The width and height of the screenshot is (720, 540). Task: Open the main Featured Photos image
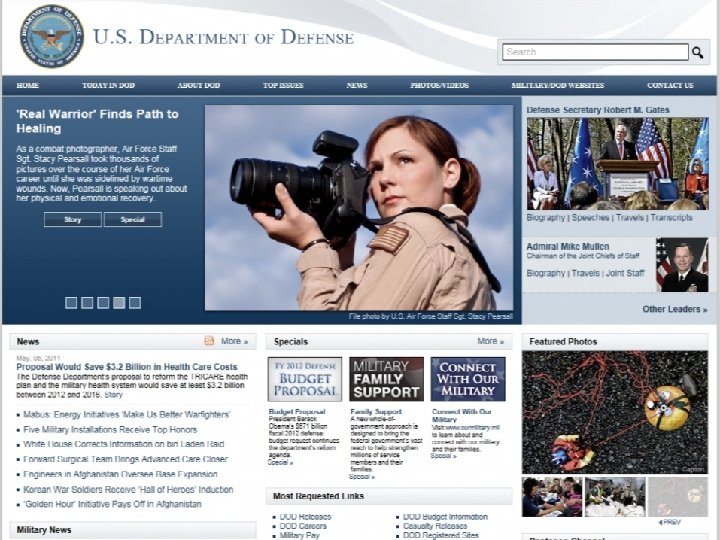pyautogui.click(x=615, y=412)
